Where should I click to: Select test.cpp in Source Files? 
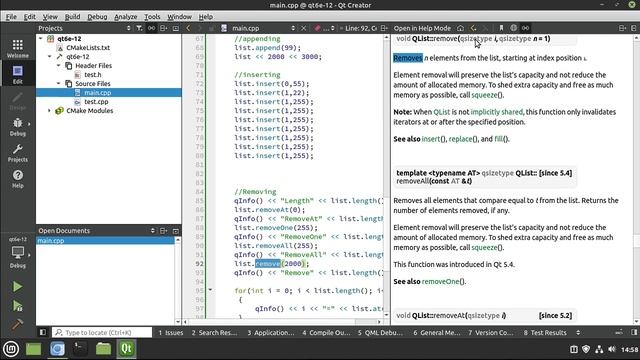click(x=96, y=102)
